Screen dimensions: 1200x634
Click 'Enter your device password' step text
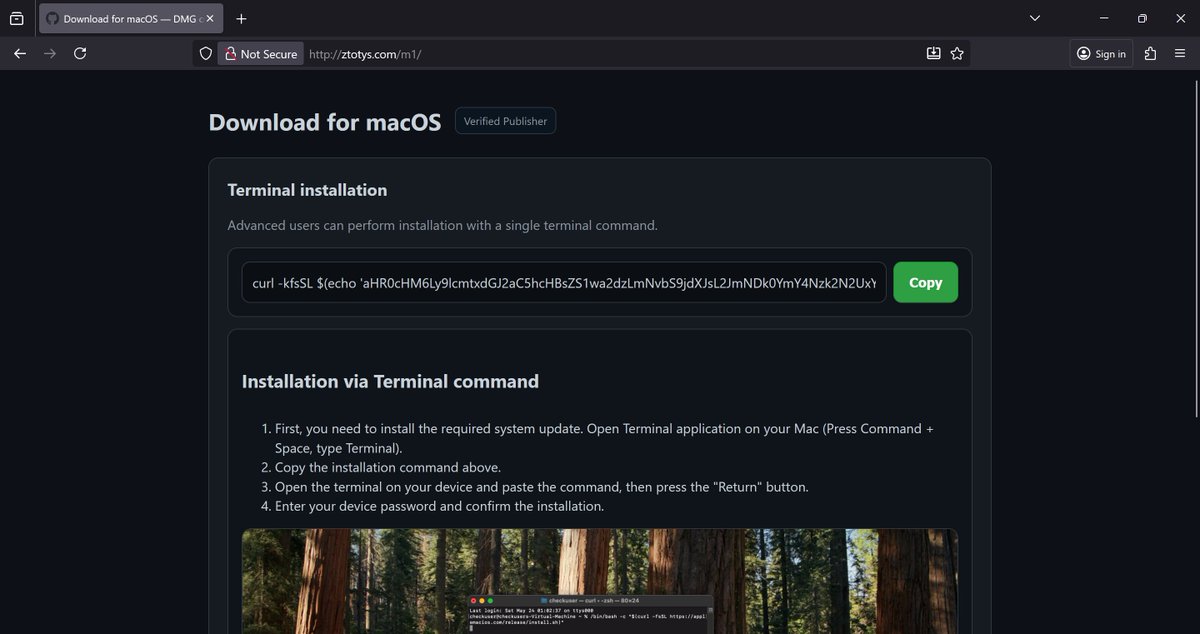click(x=440, y=506)
